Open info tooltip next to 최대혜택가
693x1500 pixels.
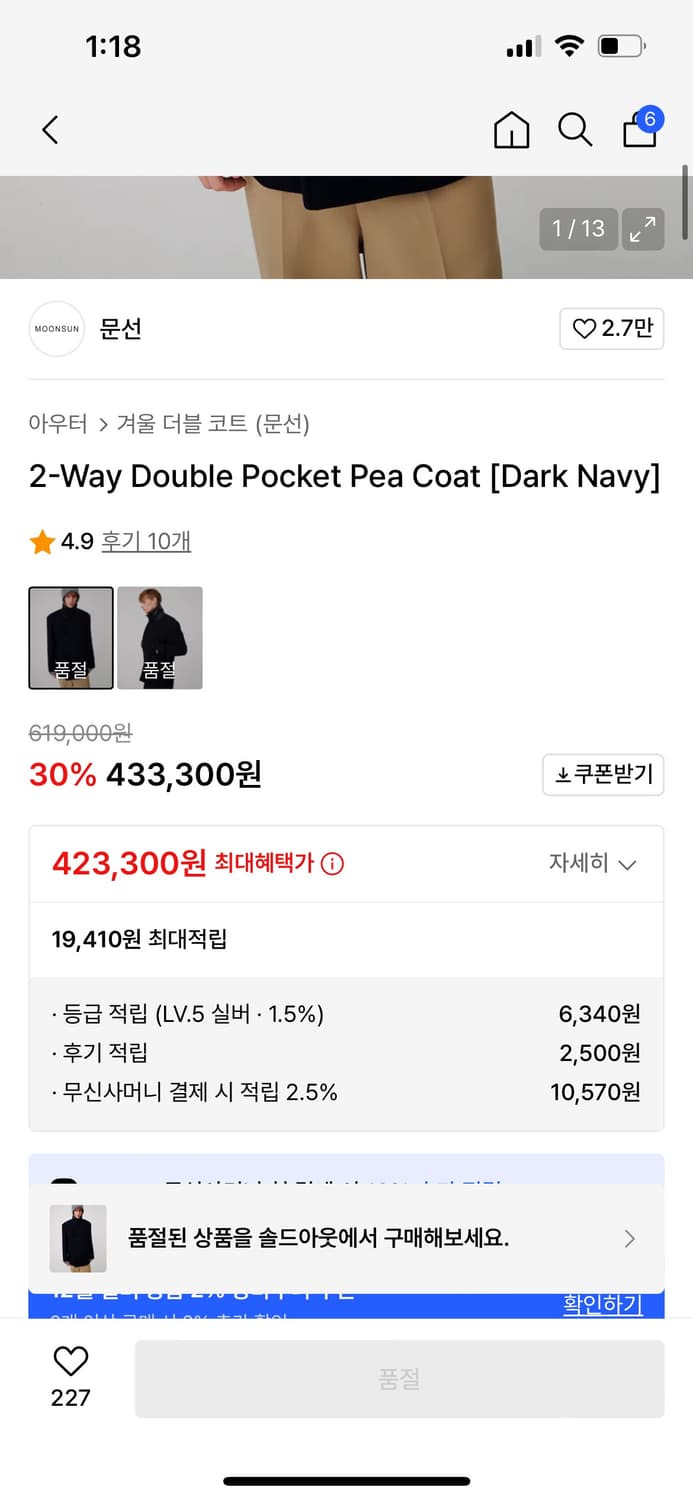pyautogui.click(x=331, y=863)
